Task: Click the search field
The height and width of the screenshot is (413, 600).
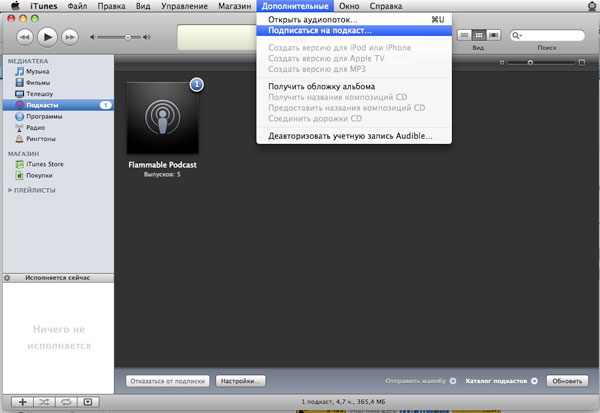Action: (547, 36)
